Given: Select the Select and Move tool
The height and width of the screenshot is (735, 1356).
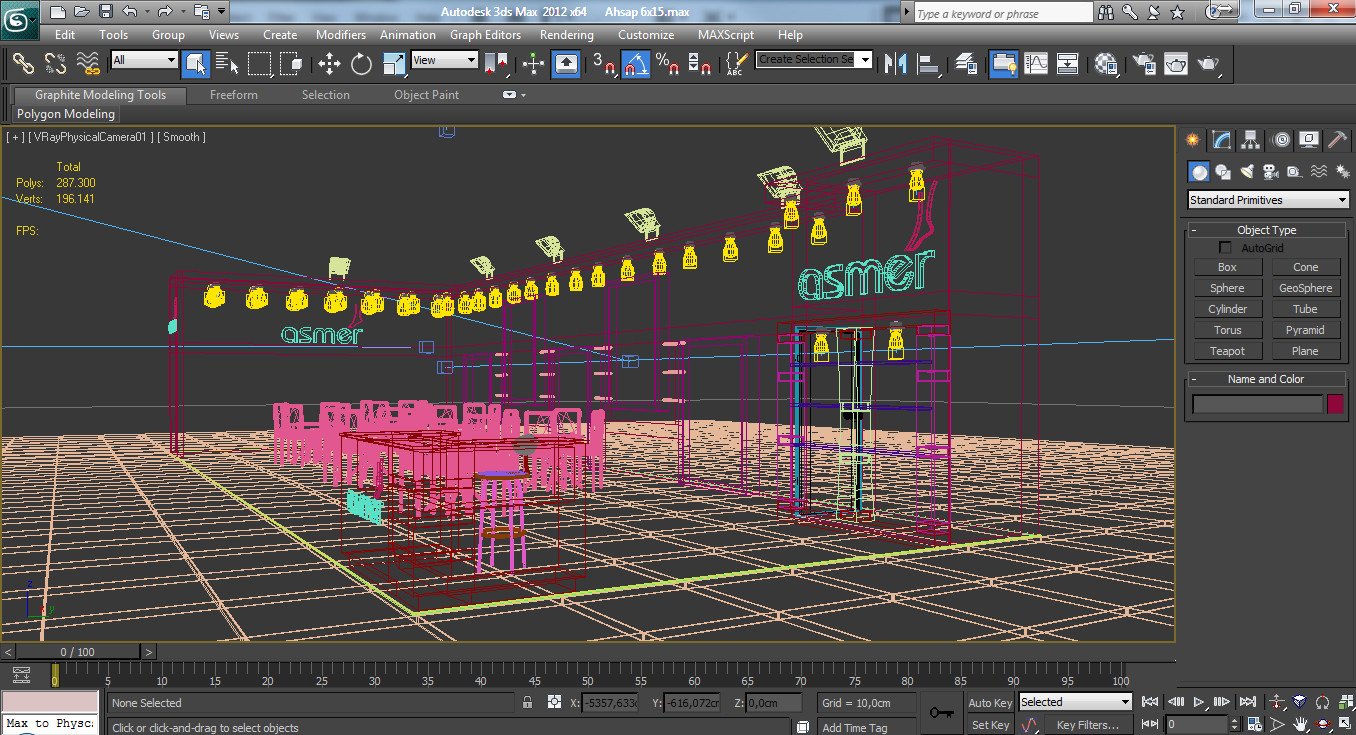Looking at the screenshot, I should coord(331,64).
